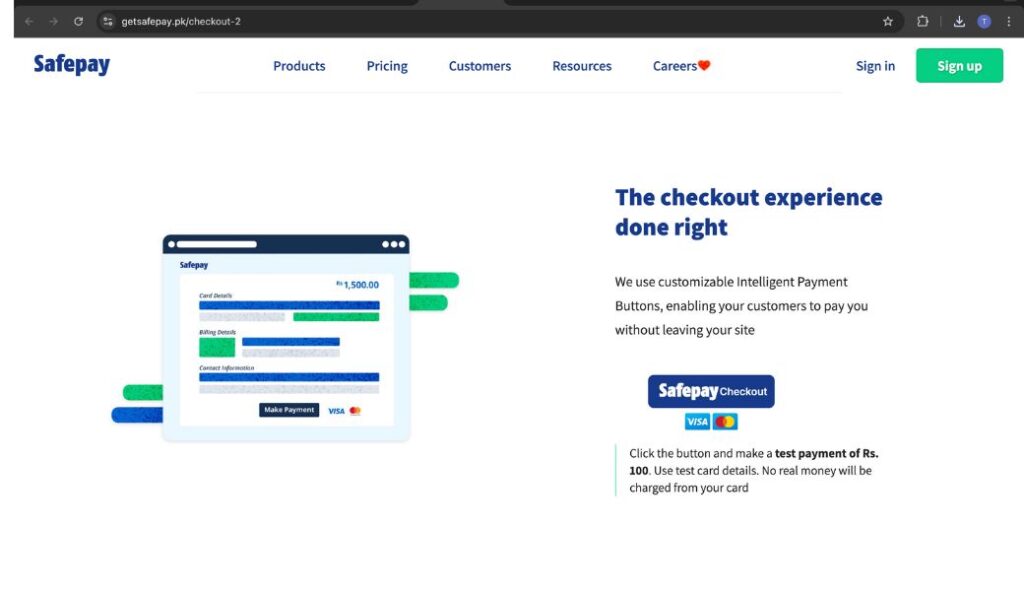The width and height of the screenshot is (1024, 591).
Task: Open browser downloads icon
Action: point(959,22)
